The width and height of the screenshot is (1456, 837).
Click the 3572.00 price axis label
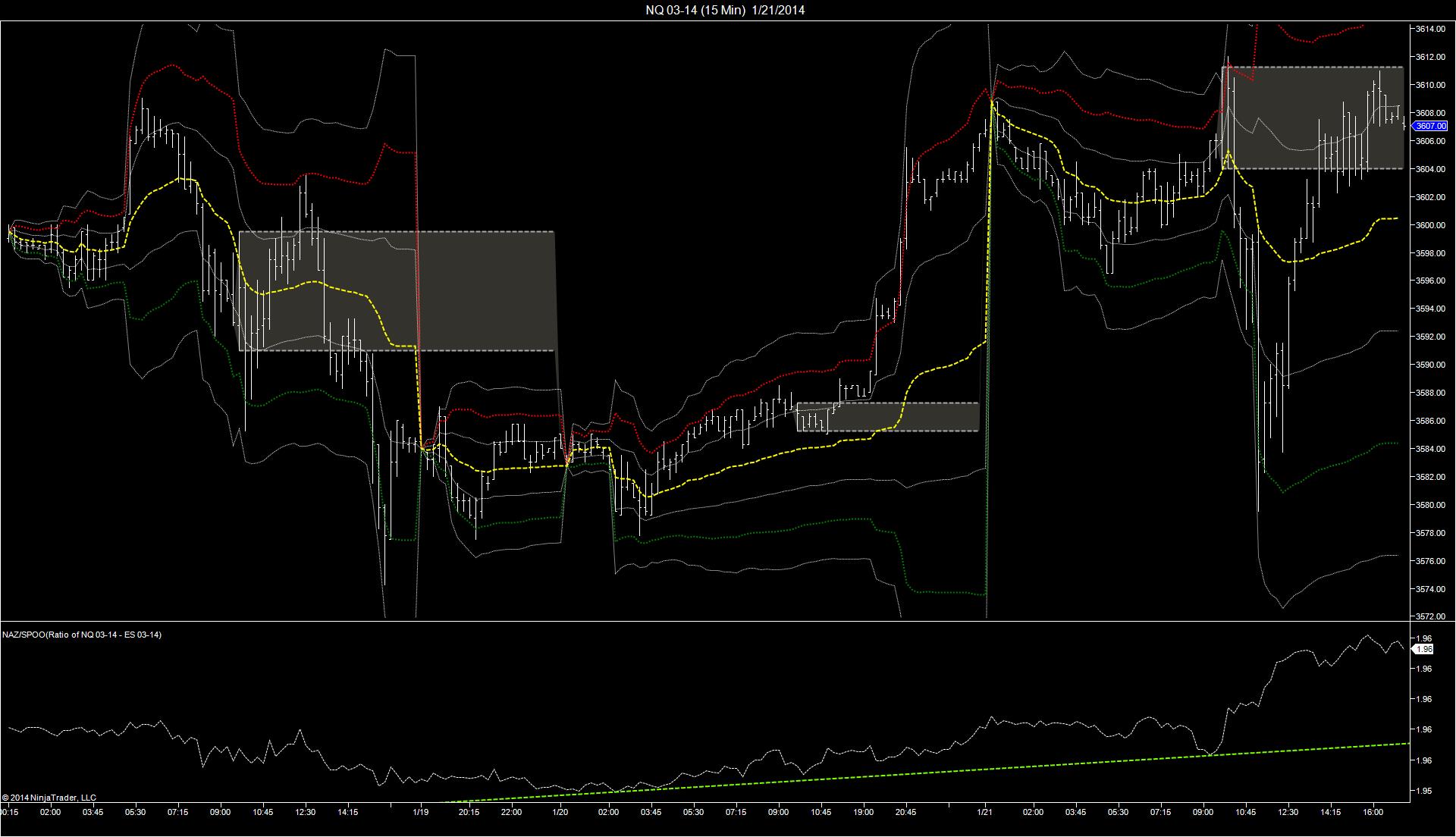(x=1430, y=616)
